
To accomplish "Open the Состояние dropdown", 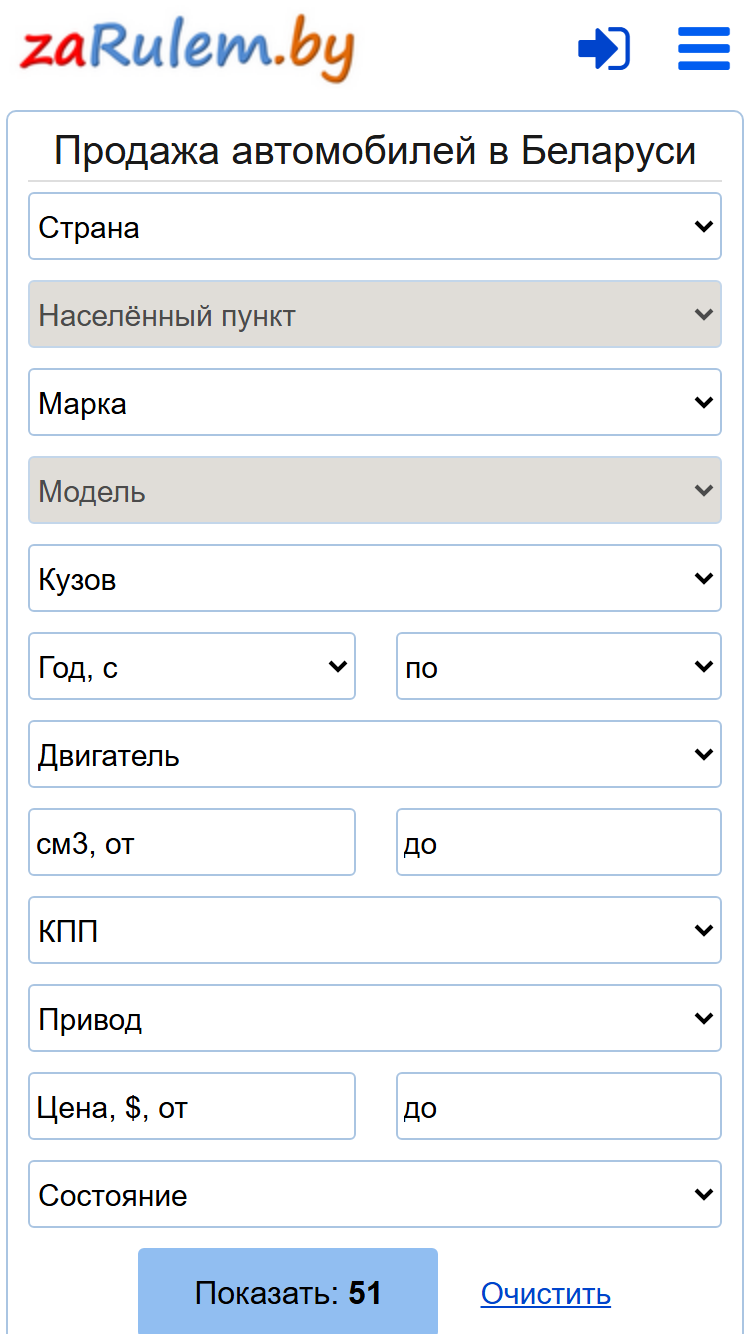I will [375, 1194].
